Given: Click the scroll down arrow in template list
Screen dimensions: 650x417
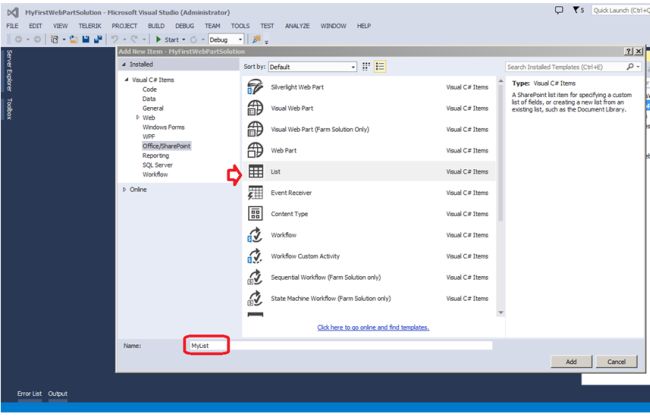Looking at the screenshot, I should (501, 313).
